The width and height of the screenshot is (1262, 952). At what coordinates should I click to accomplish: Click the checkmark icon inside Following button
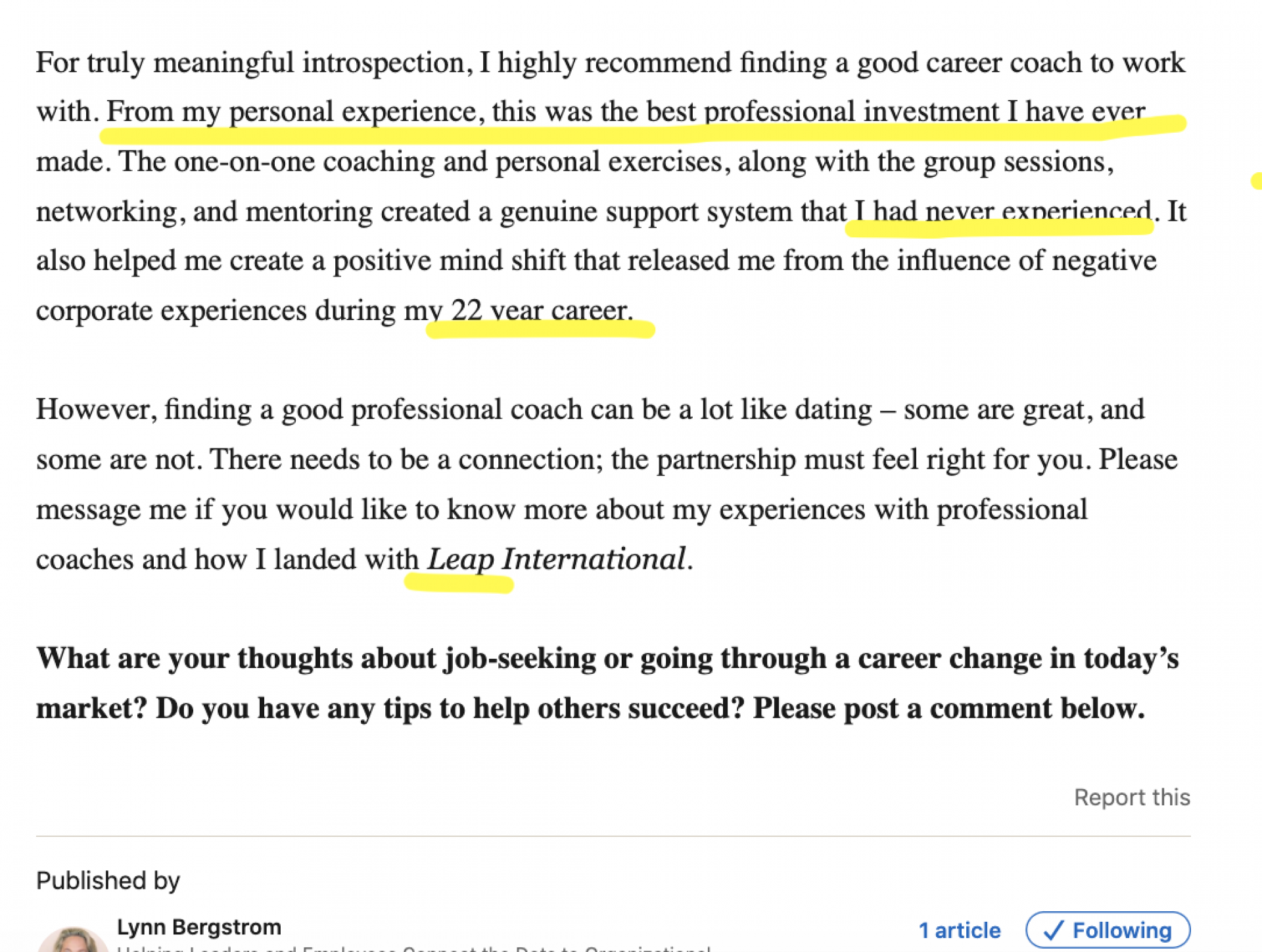tap(1054, 930)
